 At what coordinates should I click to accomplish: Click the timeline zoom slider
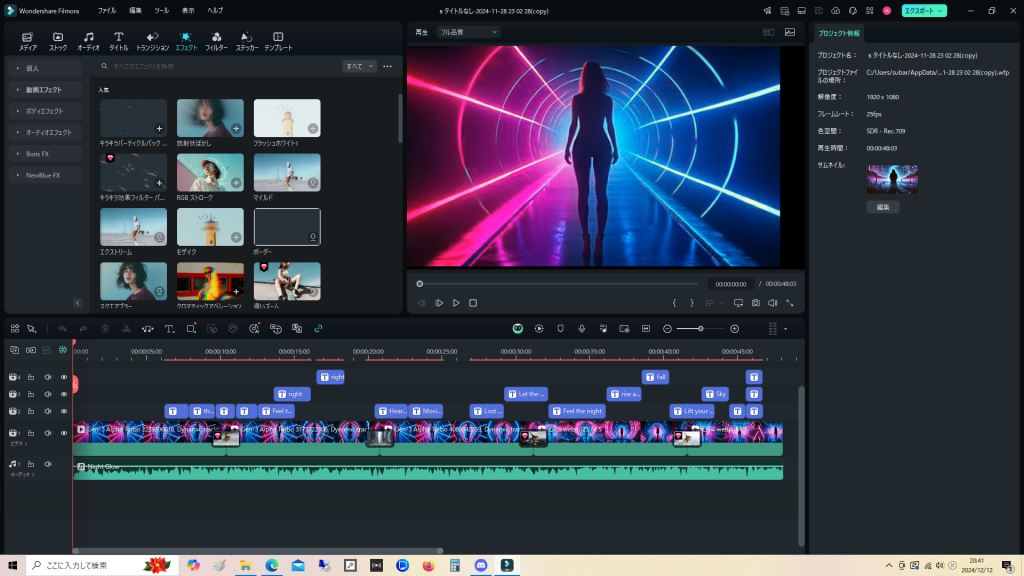point(700,328)
